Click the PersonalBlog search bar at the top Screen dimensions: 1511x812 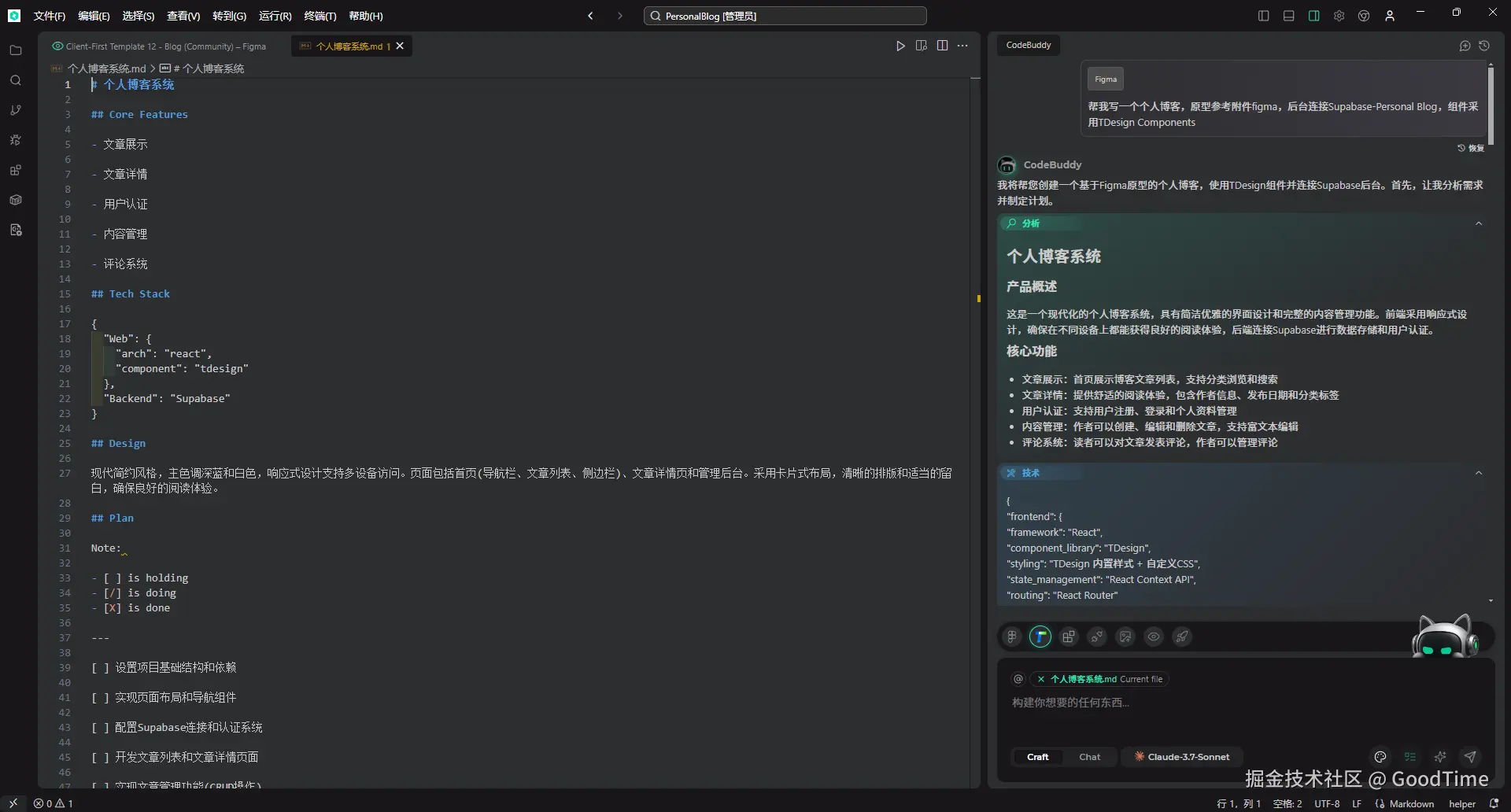coord(784,15)
